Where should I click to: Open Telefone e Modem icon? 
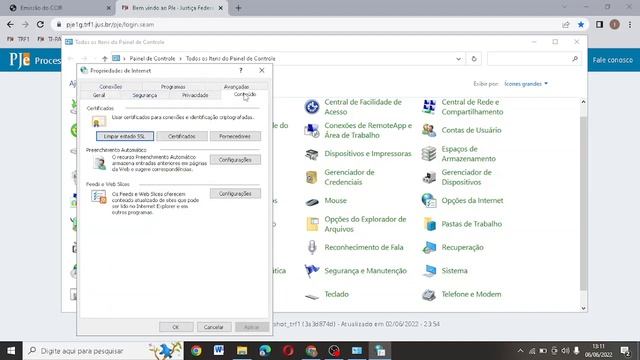[x=429, y=294]
